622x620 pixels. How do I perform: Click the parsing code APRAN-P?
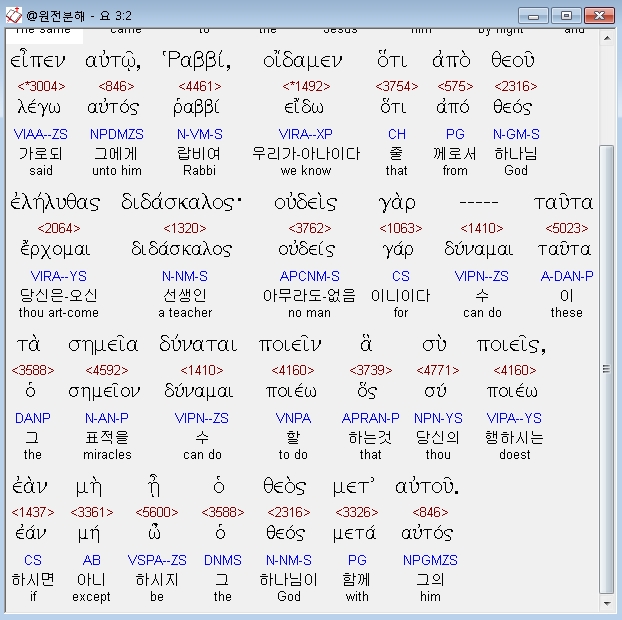[371, 418]
